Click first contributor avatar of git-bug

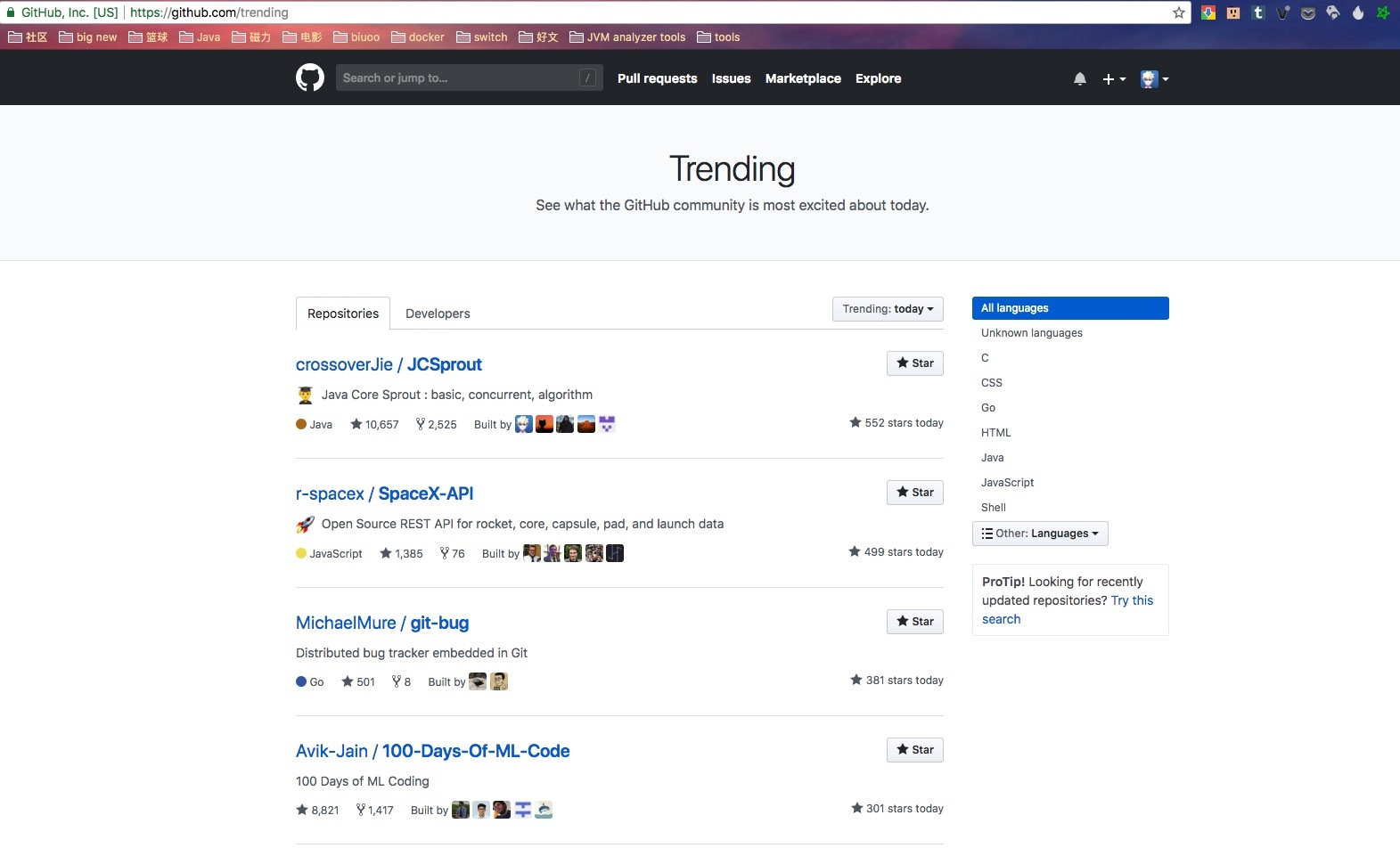[x=478, y=681]
